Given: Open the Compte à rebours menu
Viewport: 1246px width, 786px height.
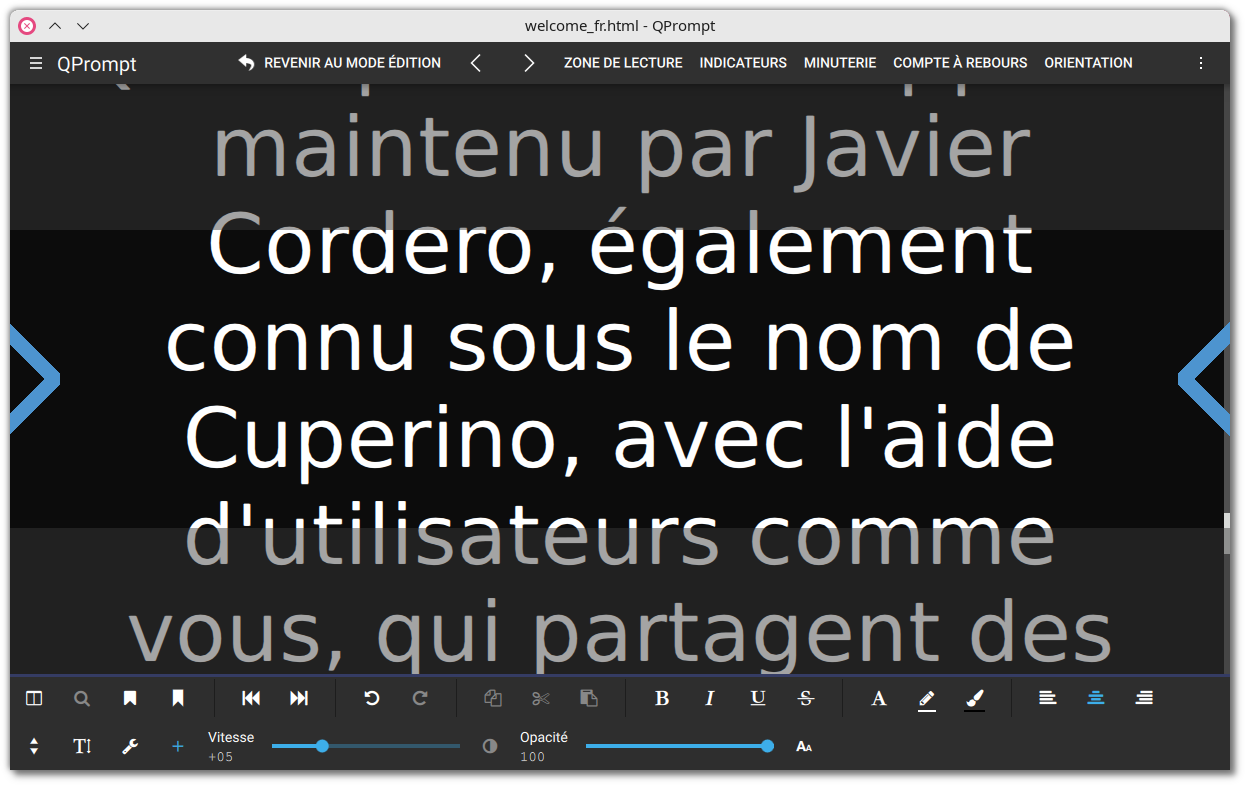Looking at the screenshot, I should [960, 63].
